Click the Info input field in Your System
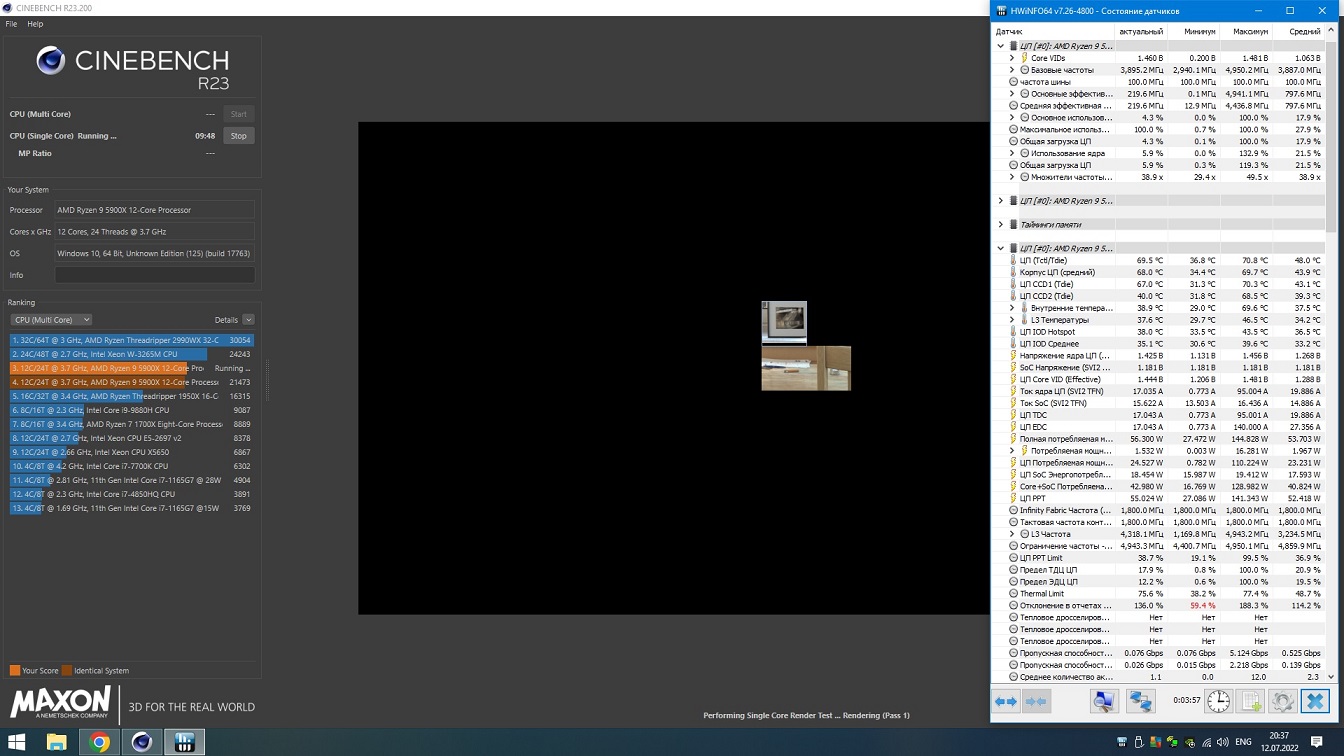Image resolution: width=1344 pixels, height=756 pixels. point(155,275)
